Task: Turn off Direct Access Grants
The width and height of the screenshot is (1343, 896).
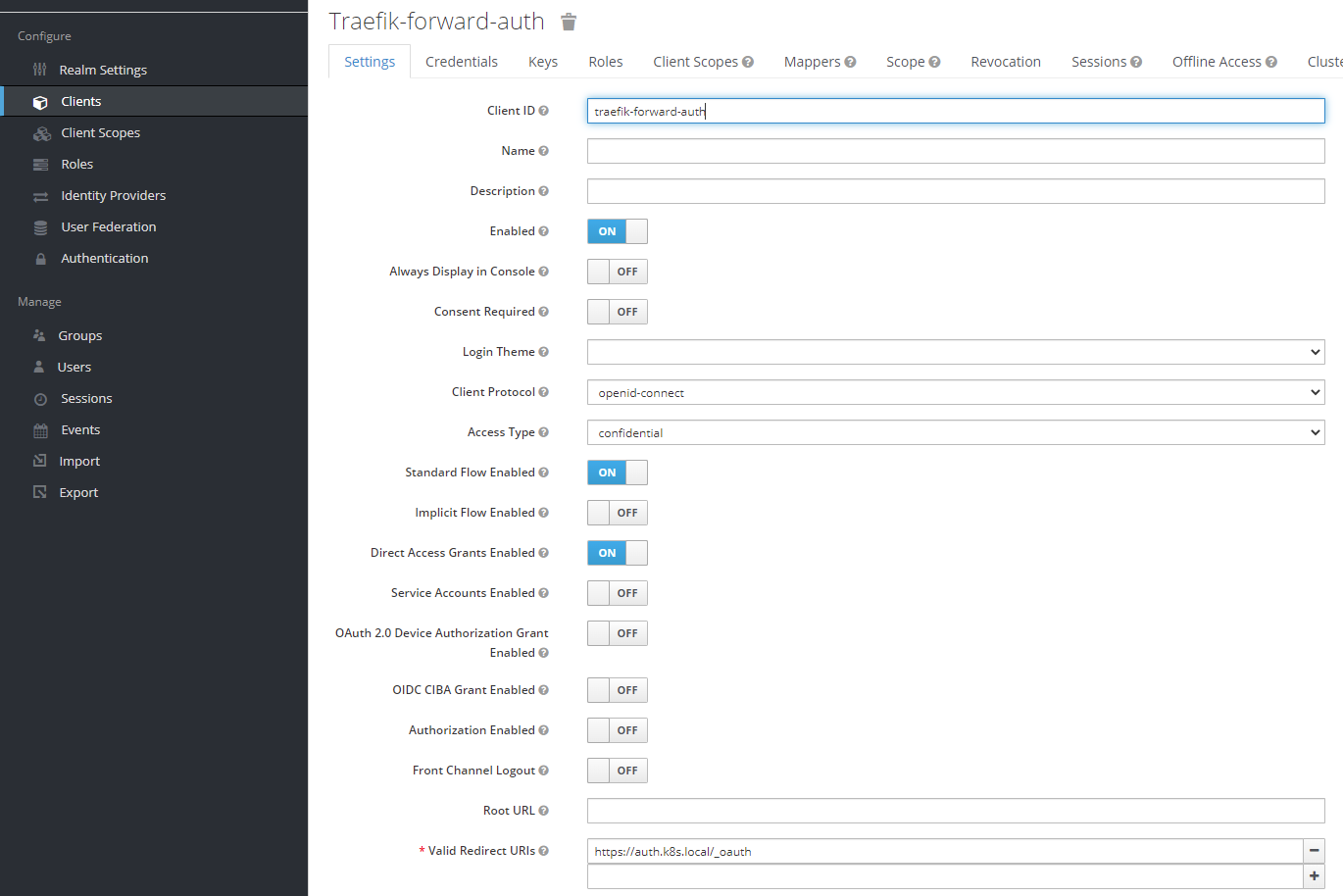Action: click(618, 553)
